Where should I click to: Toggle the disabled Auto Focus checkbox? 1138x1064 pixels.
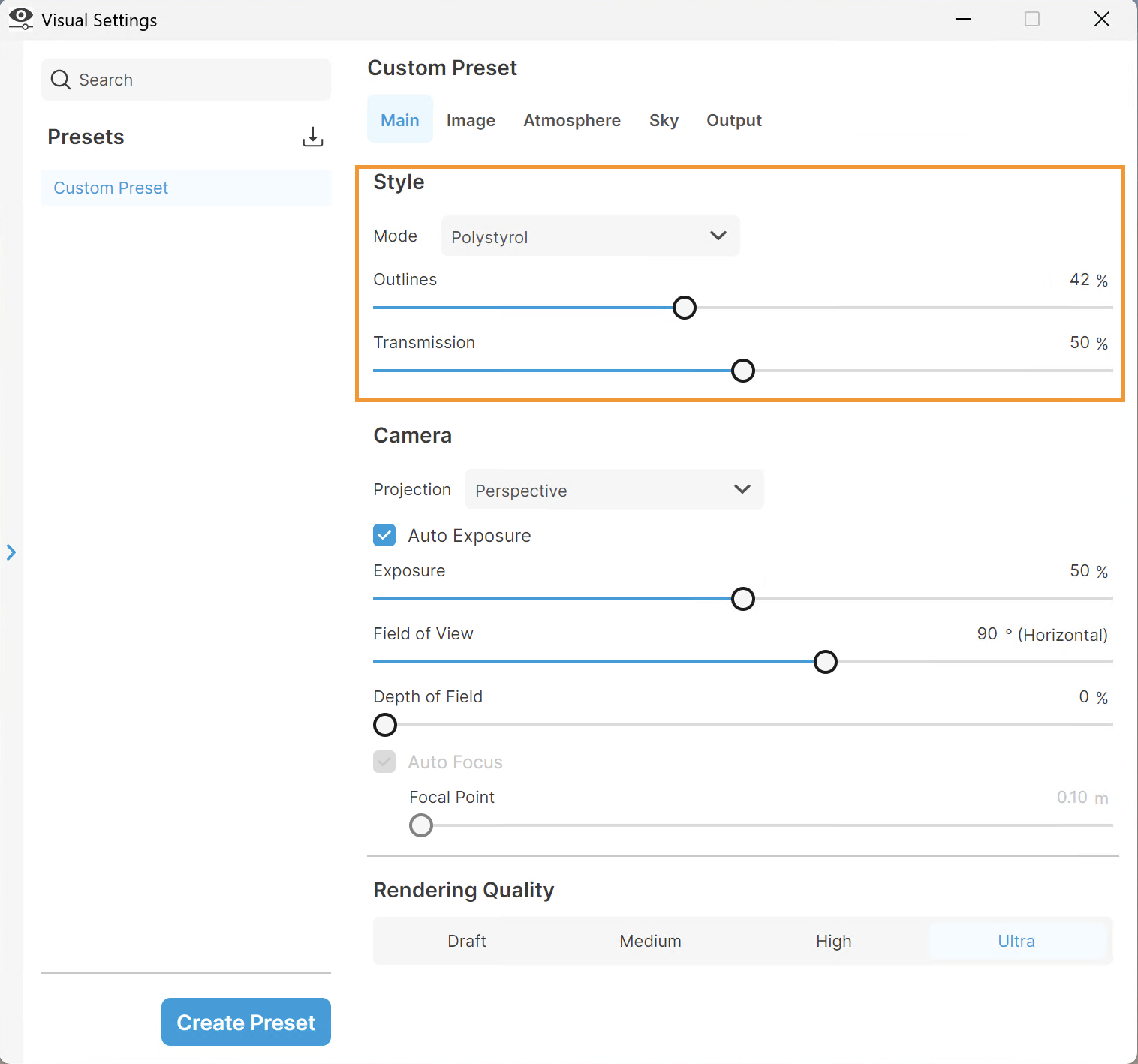click(384, 762)
